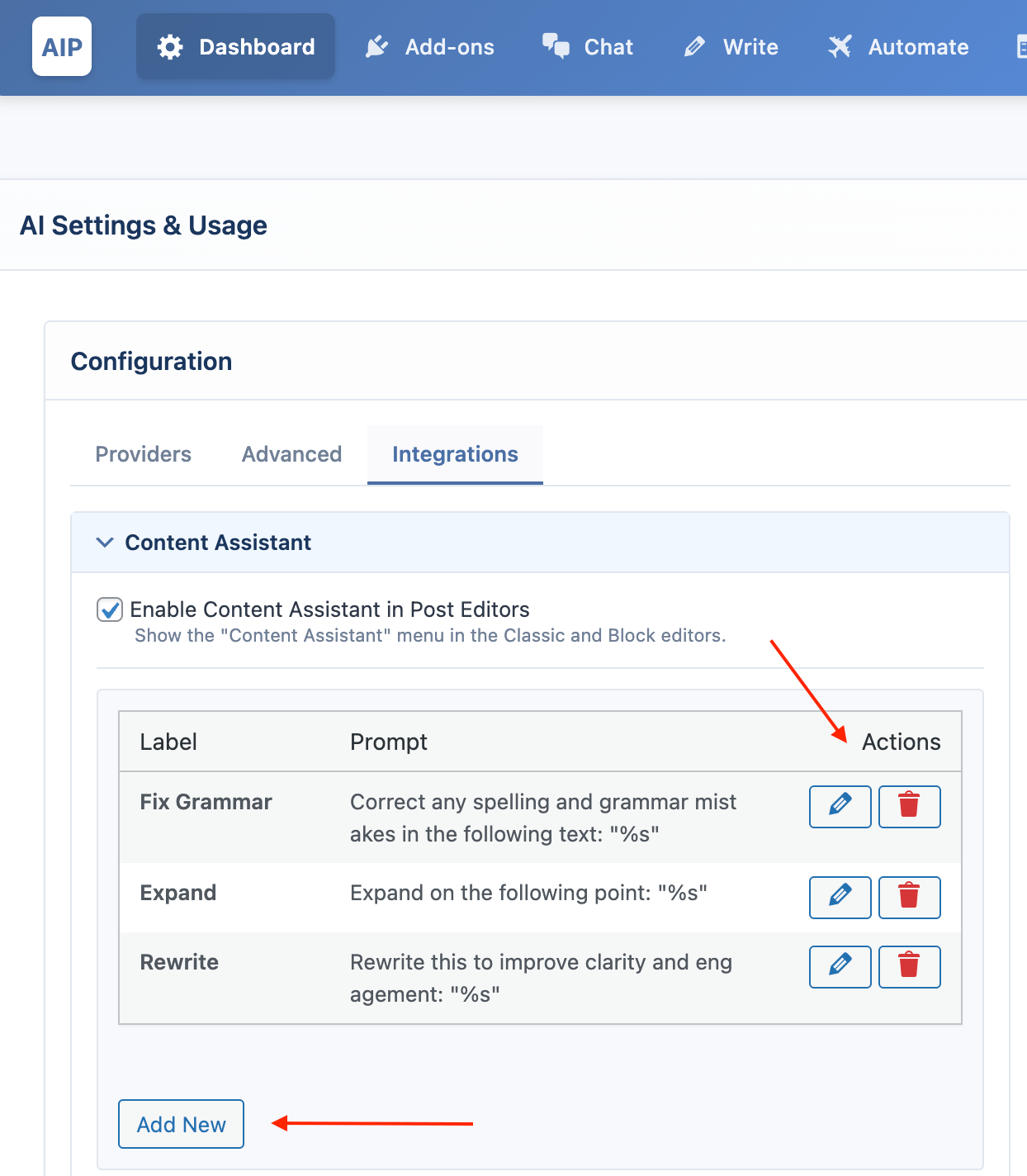Click the AIP logo icon
Image resolution: width=1027 pixels, height=1176 pixels.
(x=62, y=47)
